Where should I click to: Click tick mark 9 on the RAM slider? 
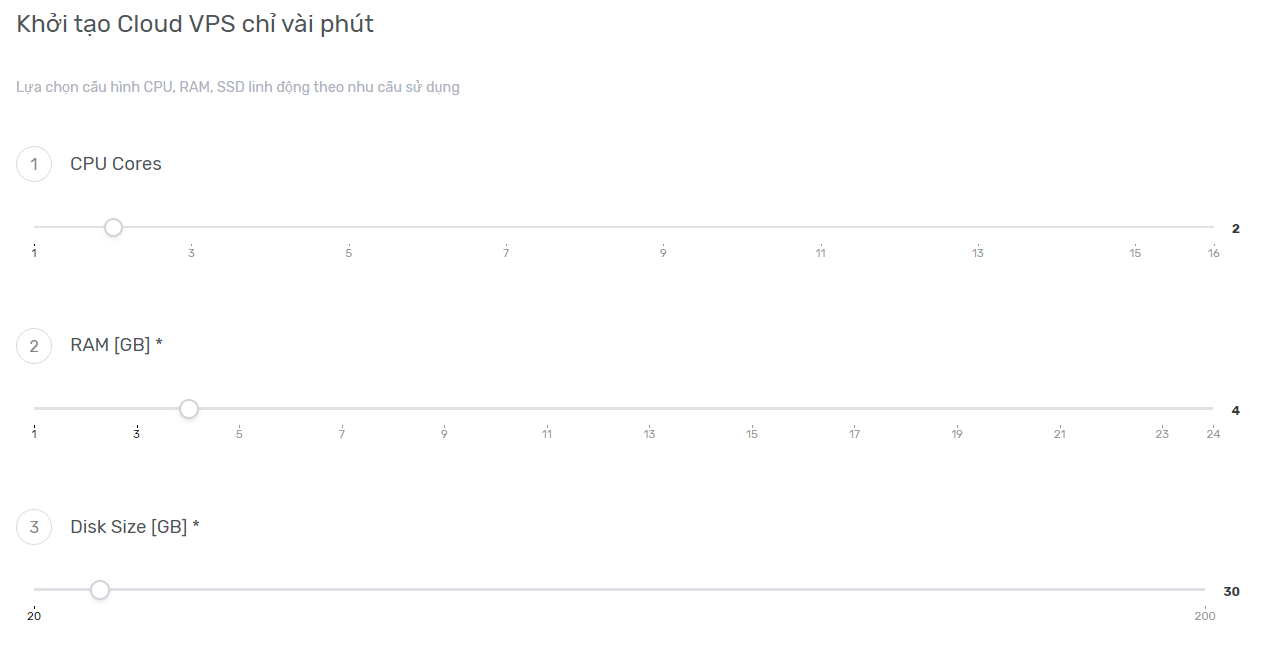444,434
